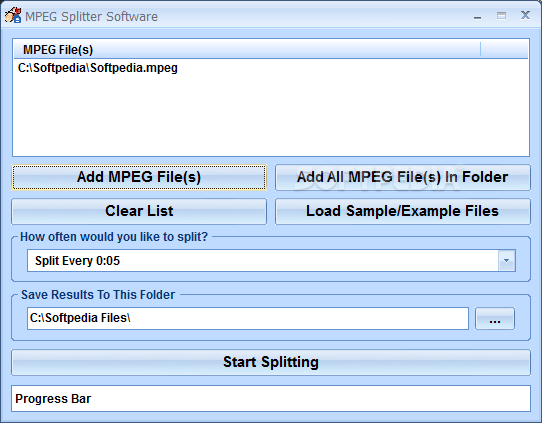Click inside the Split Every 0:05 combo box

(x=271, y=261)
